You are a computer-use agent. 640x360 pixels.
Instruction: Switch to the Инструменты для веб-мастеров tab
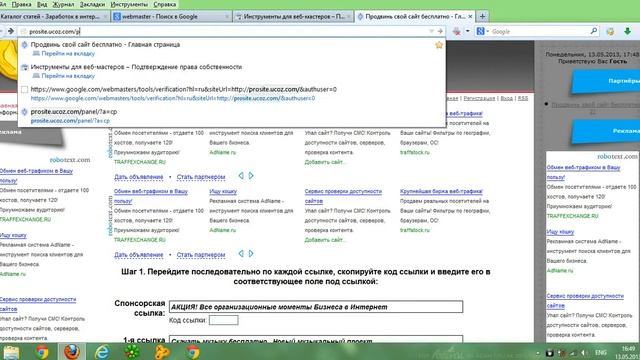click(293, 17)
